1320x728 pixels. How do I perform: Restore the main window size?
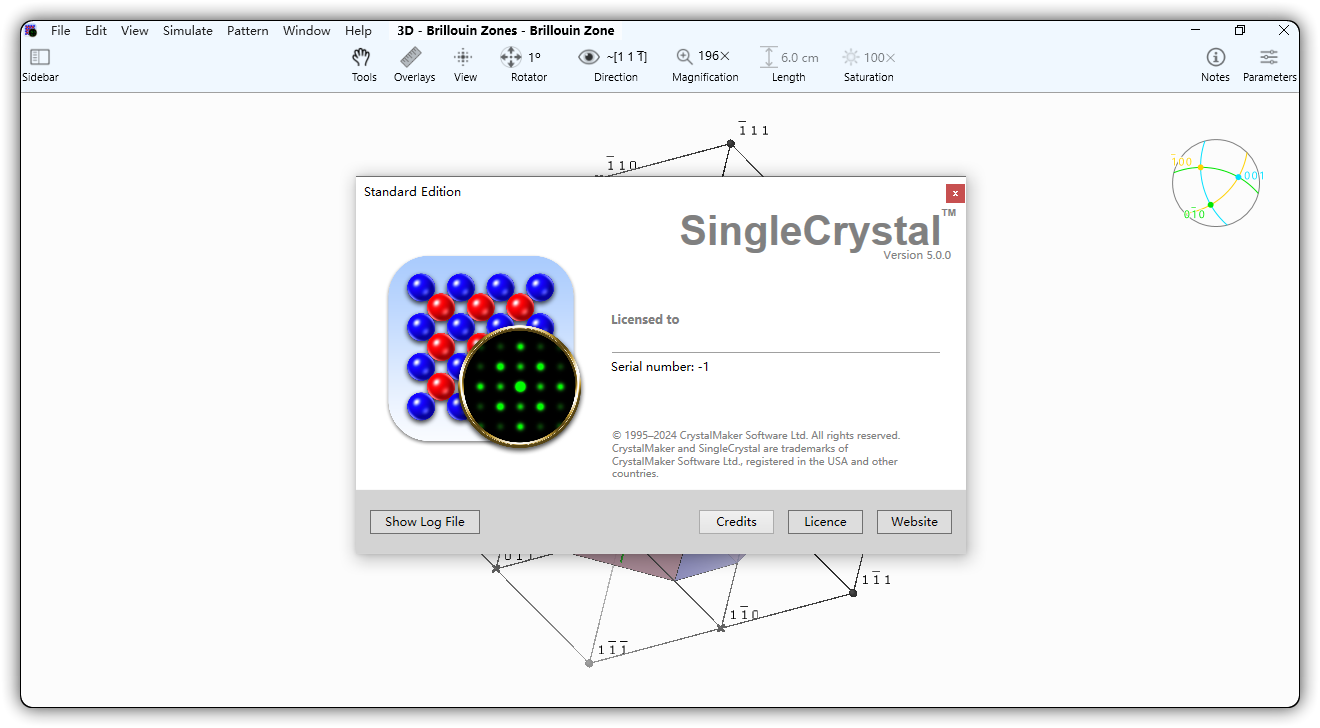click(x=1240, y=30)
